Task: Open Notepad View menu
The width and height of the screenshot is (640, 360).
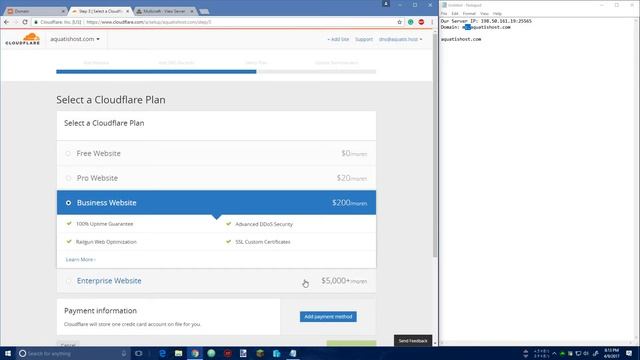Action: pos(484,13)
